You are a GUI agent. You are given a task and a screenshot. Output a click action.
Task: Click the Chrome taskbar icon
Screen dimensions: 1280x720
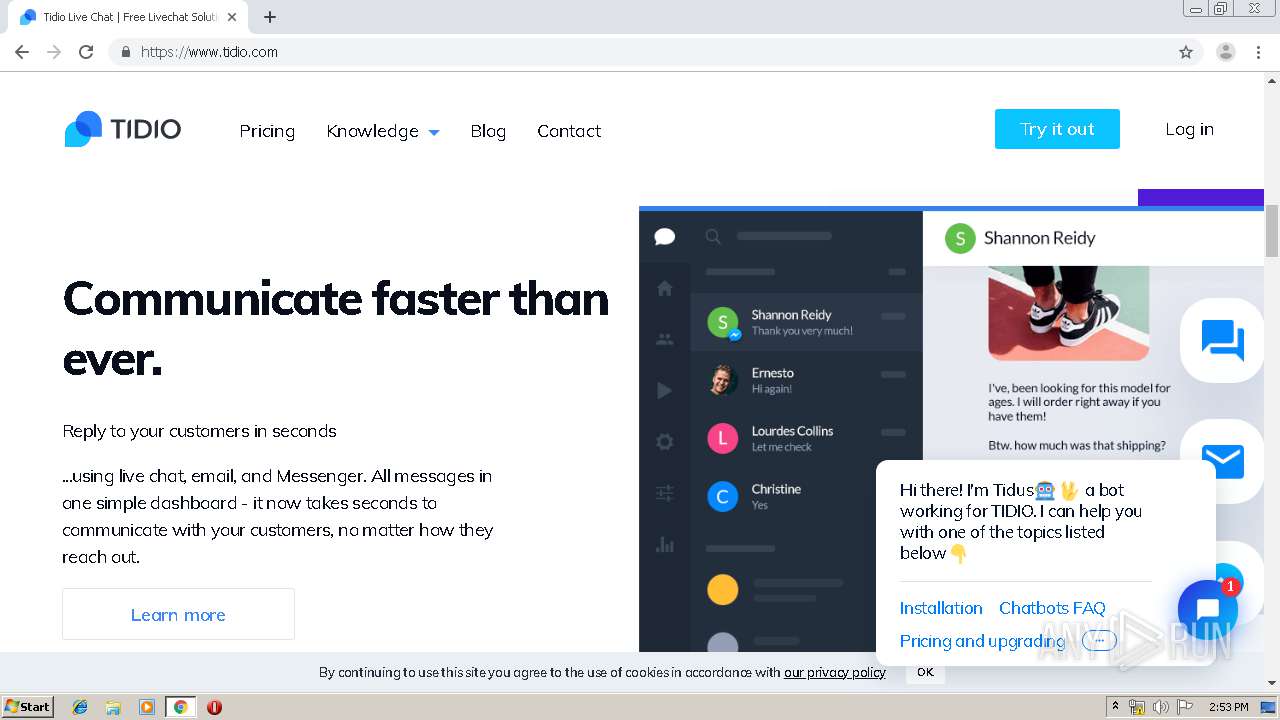pyautogui.click(x=180, y=707)
